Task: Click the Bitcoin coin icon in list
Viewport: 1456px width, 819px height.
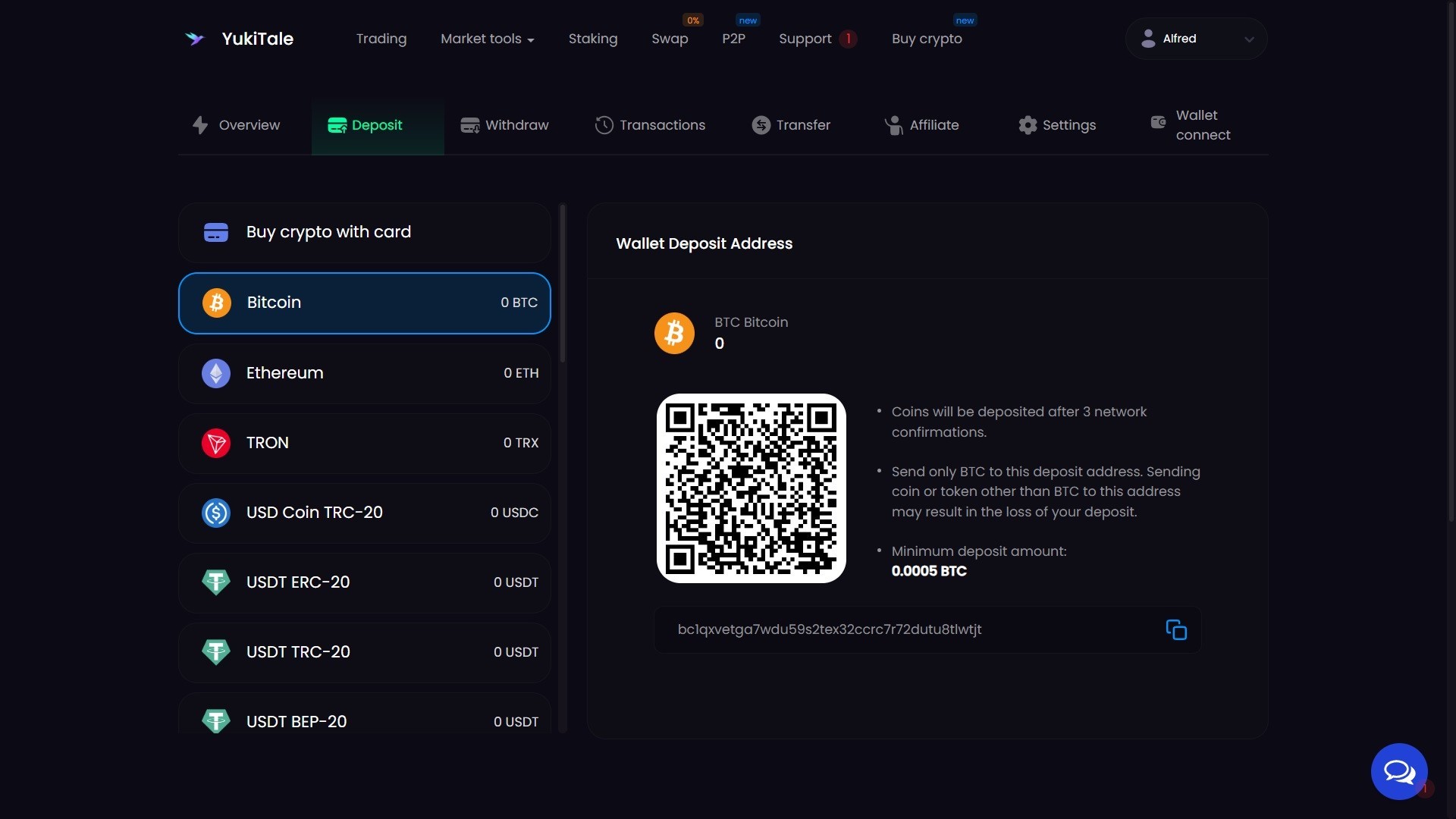Action: tap(216, 303)
